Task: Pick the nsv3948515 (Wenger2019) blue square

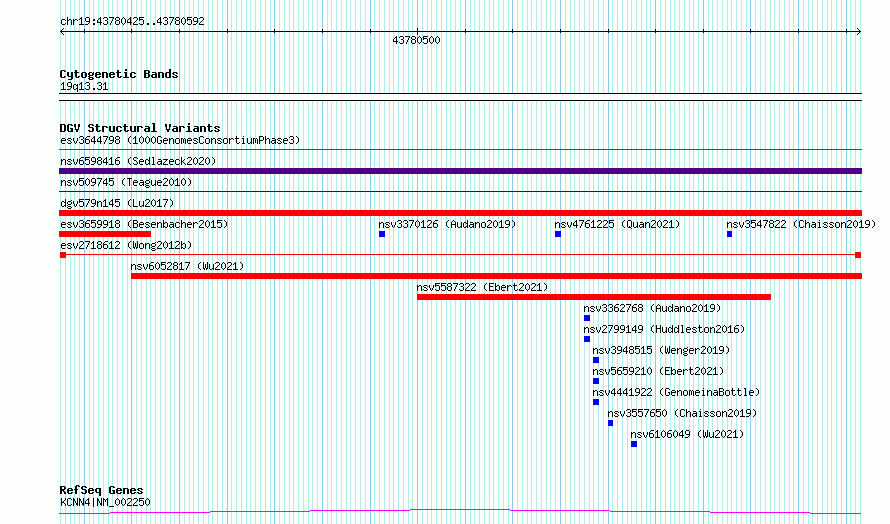Action: 596,360
